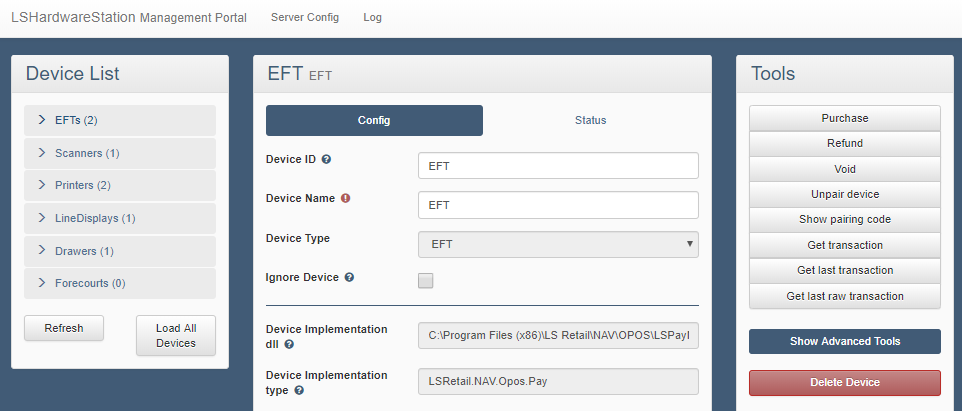Click the Device Name input field
The width and height of the screenshot is (962, 411).
pos(558,205)
